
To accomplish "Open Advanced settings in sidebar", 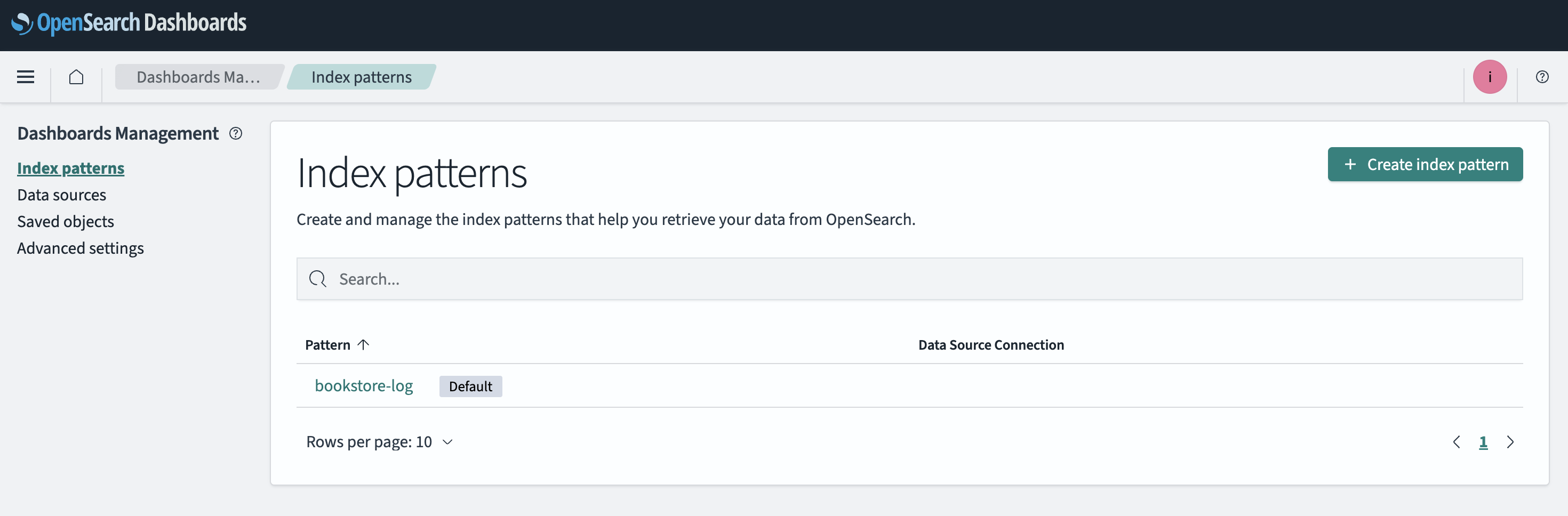I will tap(81, 248).
